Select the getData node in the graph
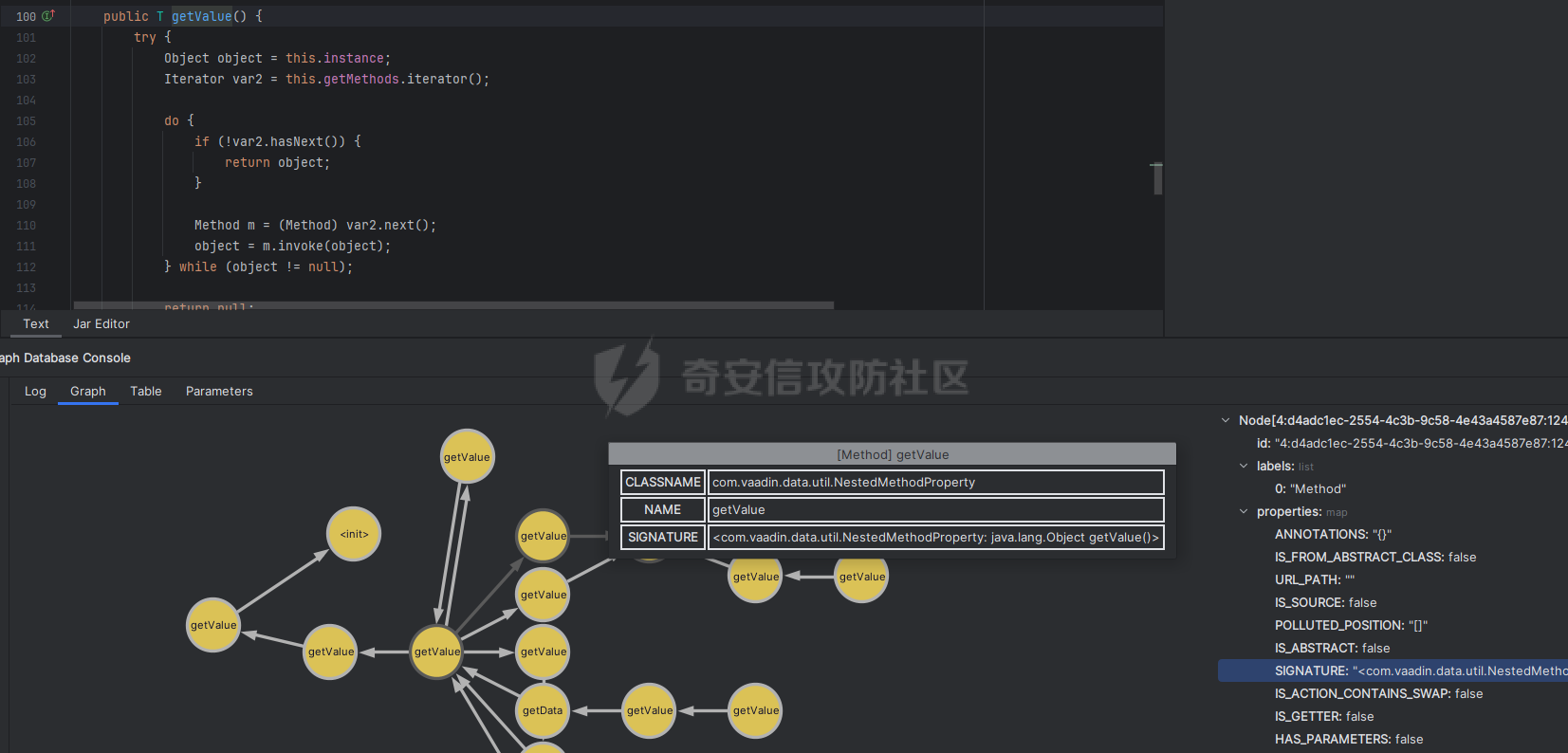 pos(543,710)
